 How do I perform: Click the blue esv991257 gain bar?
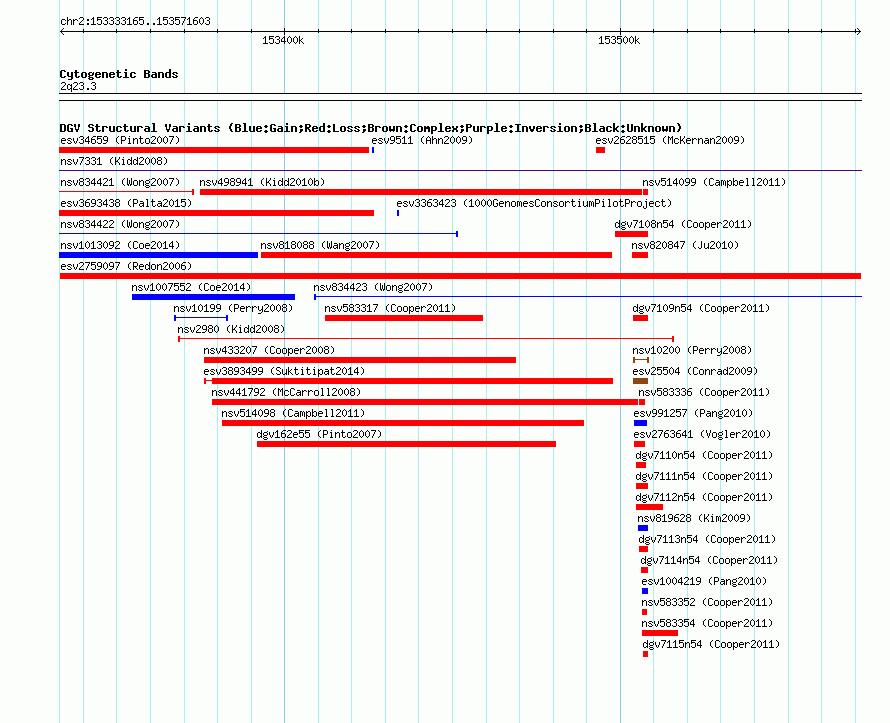(x=640, y=423)
